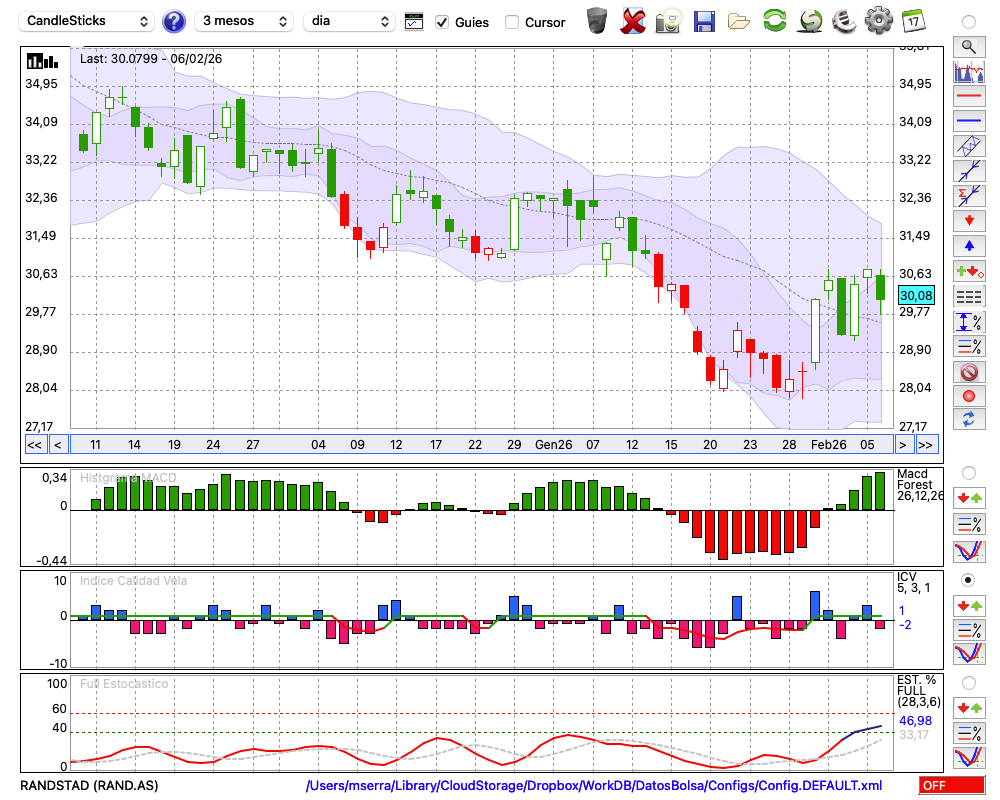Select the red horizontal line tool
Screen dimensions: 1000x800
[x=969, y=96]
